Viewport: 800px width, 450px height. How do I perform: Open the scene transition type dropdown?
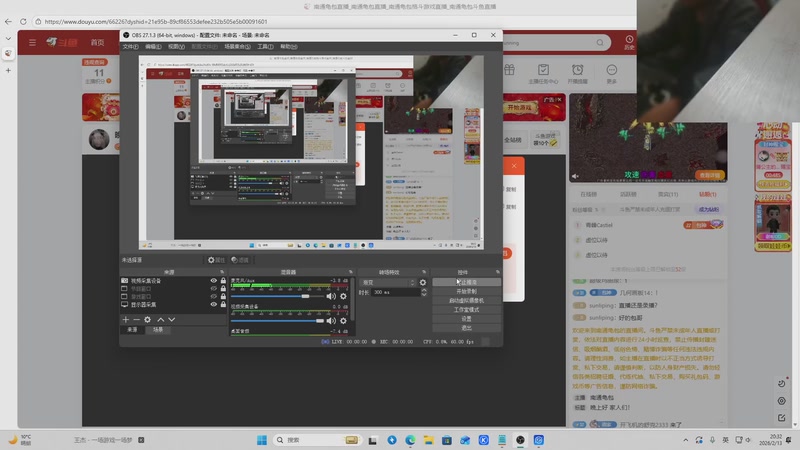pyautogui.click(x=388, y=282)
